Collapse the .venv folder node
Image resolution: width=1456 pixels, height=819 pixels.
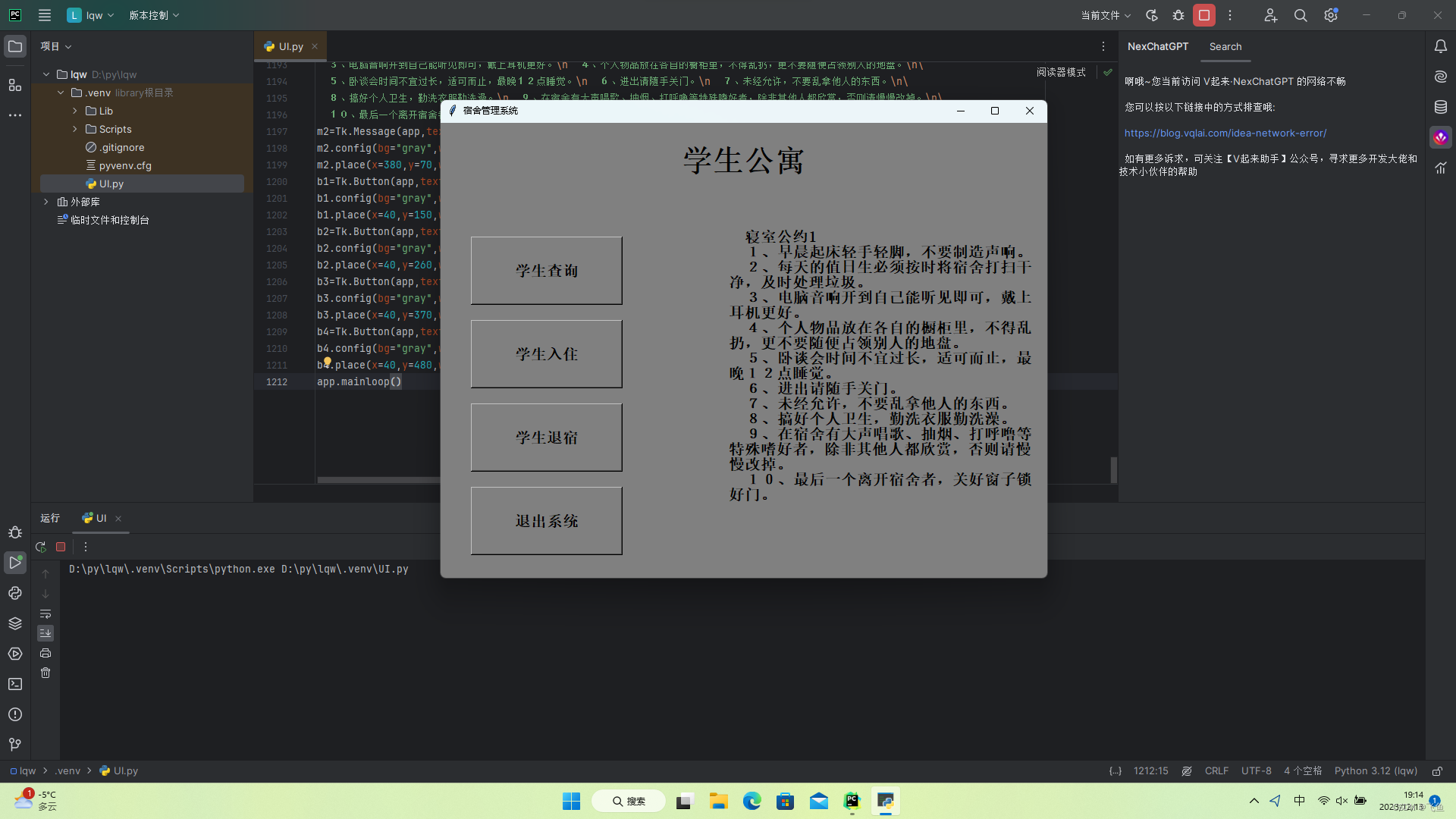61,93
